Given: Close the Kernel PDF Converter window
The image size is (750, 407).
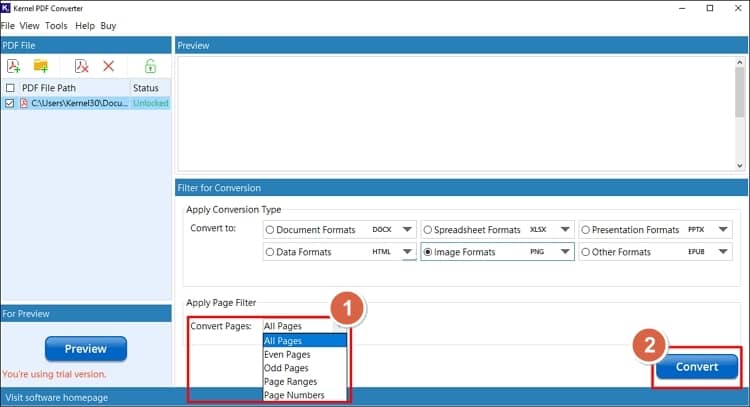Looking at the screenshot, I should point(738,8).
